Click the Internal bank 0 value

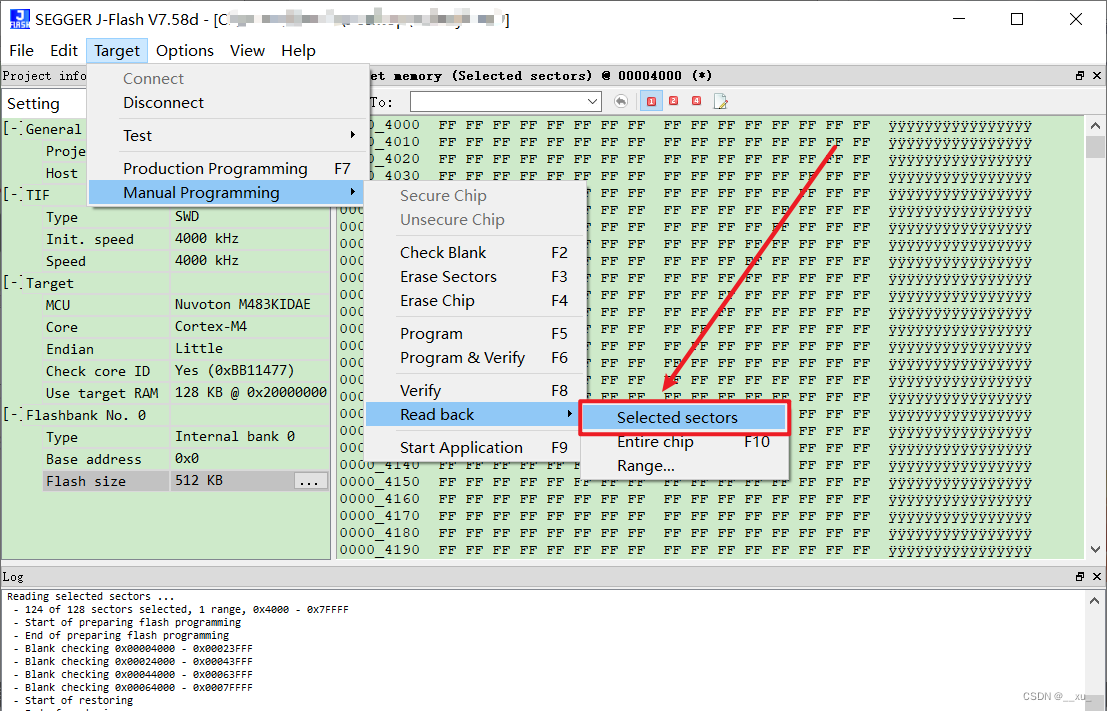click(x=234, y=436)
